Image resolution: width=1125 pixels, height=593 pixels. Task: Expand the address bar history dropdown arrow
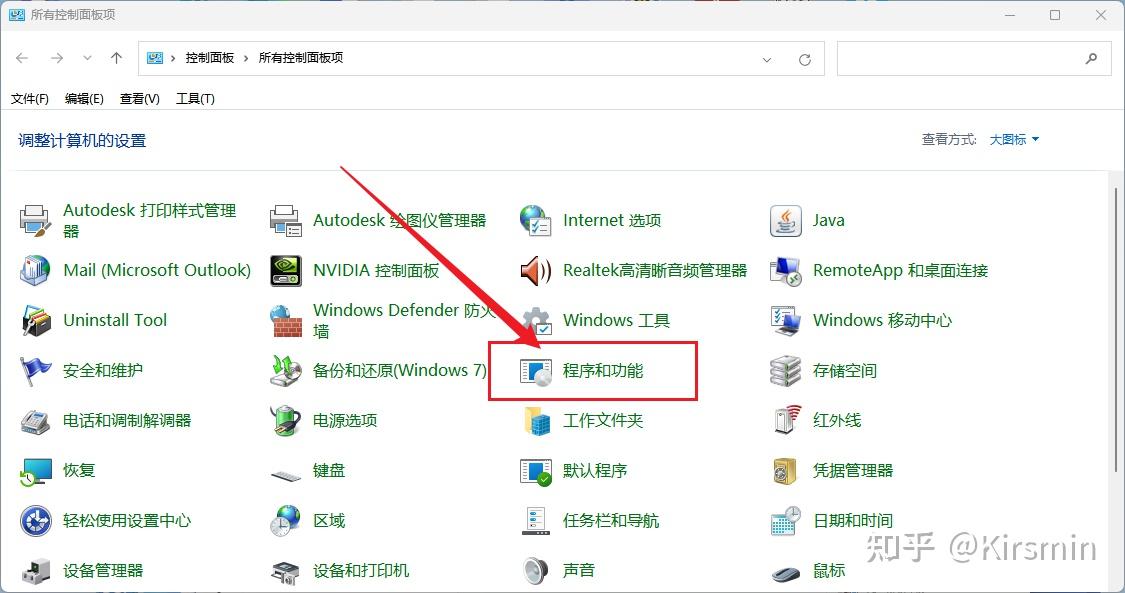(x=766, y=59)
